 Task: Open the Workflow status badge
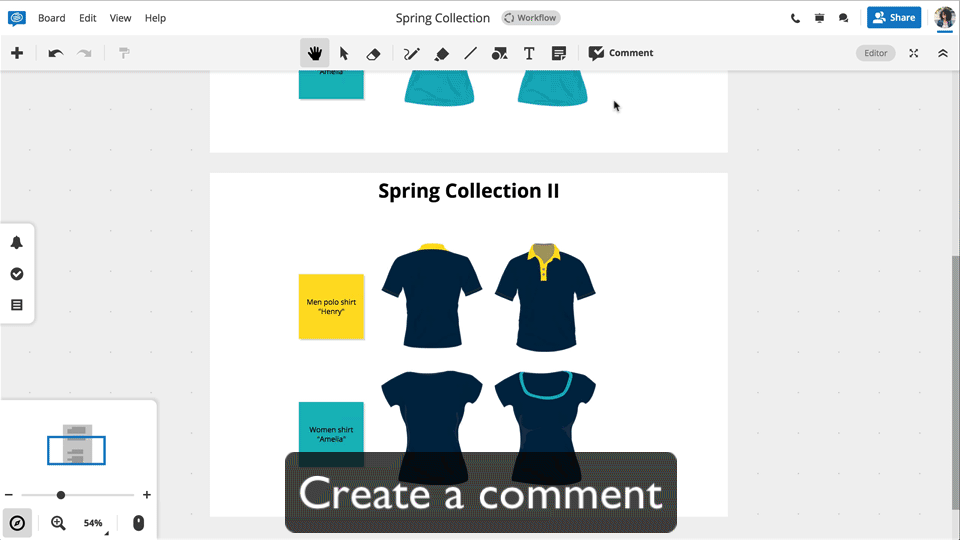tap(531, 18)
